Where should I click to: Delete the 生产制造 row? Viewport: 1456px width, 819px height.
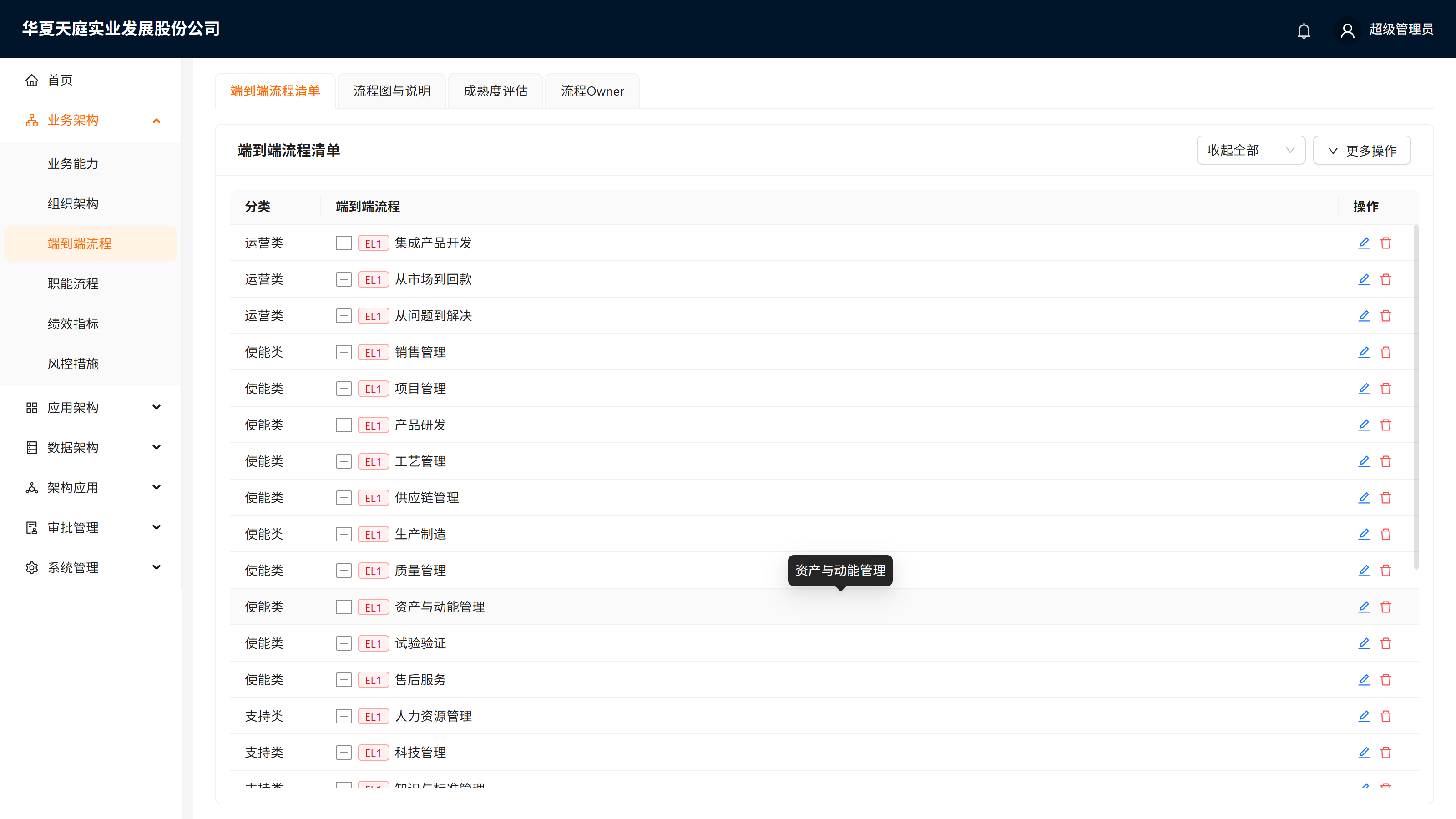tap(1386, 534)
